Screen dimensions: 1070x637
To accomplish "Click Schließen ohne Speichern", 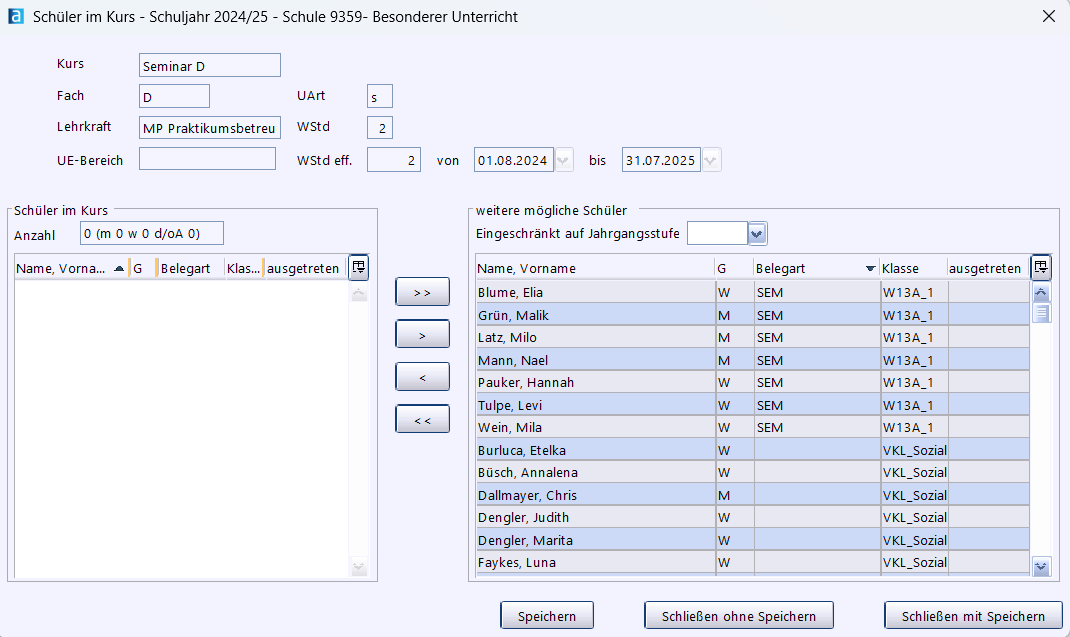I will point(739,616).
